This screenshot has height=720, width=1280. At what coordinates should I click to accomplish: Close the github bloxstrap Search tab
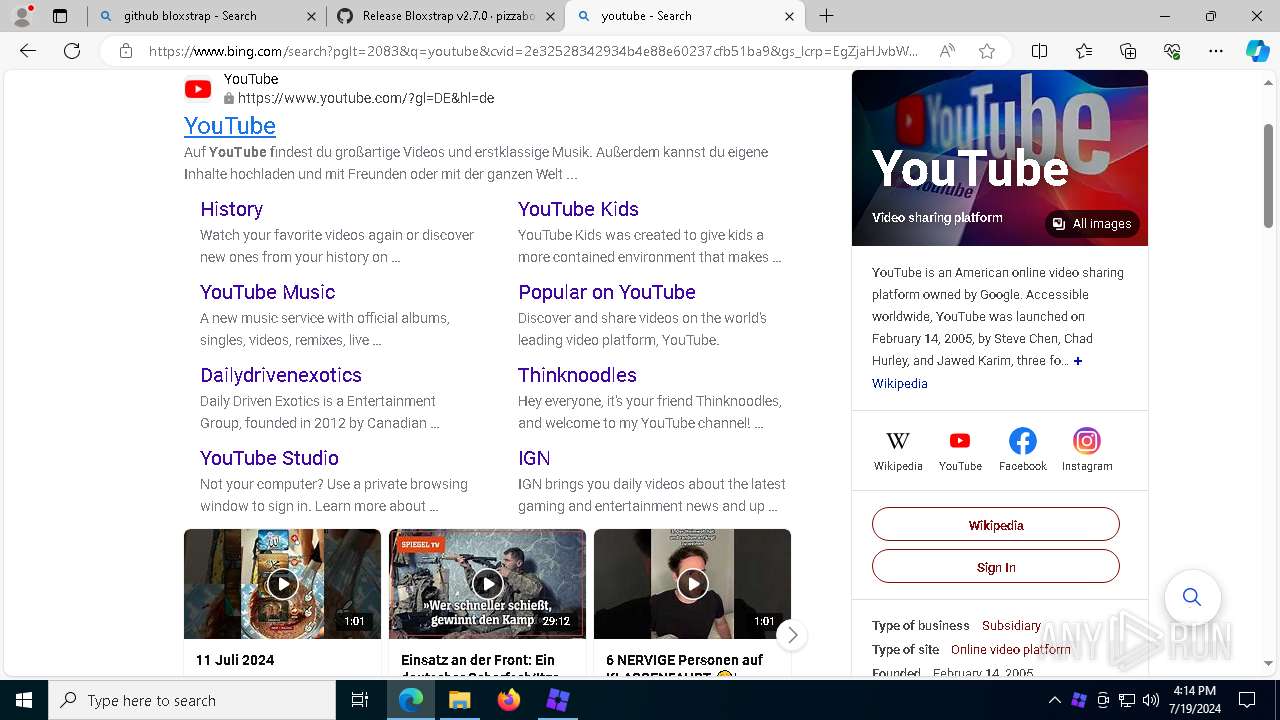[x=312, y=16]
